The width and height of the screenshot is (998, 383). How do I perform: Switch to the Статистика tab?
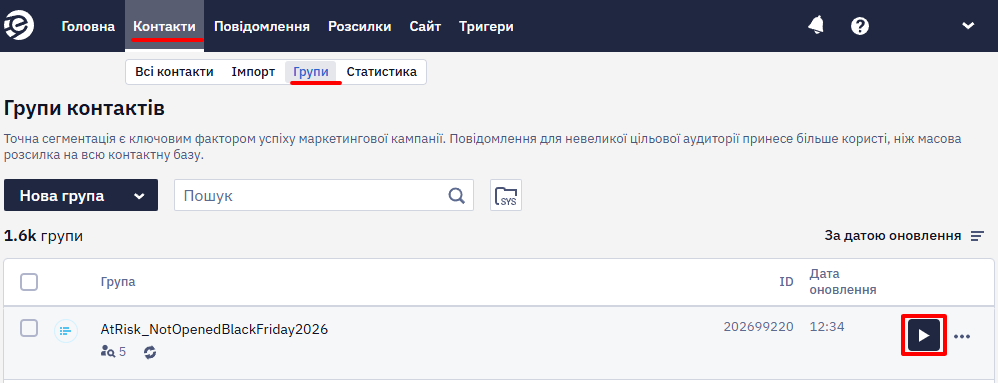coord(381,72)
